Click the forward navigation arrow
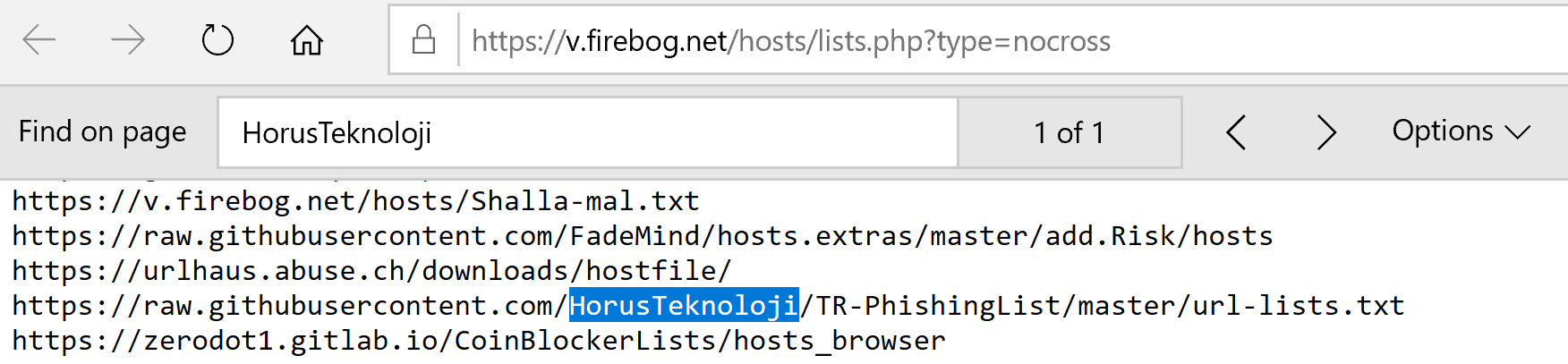 tap(127, 40)
